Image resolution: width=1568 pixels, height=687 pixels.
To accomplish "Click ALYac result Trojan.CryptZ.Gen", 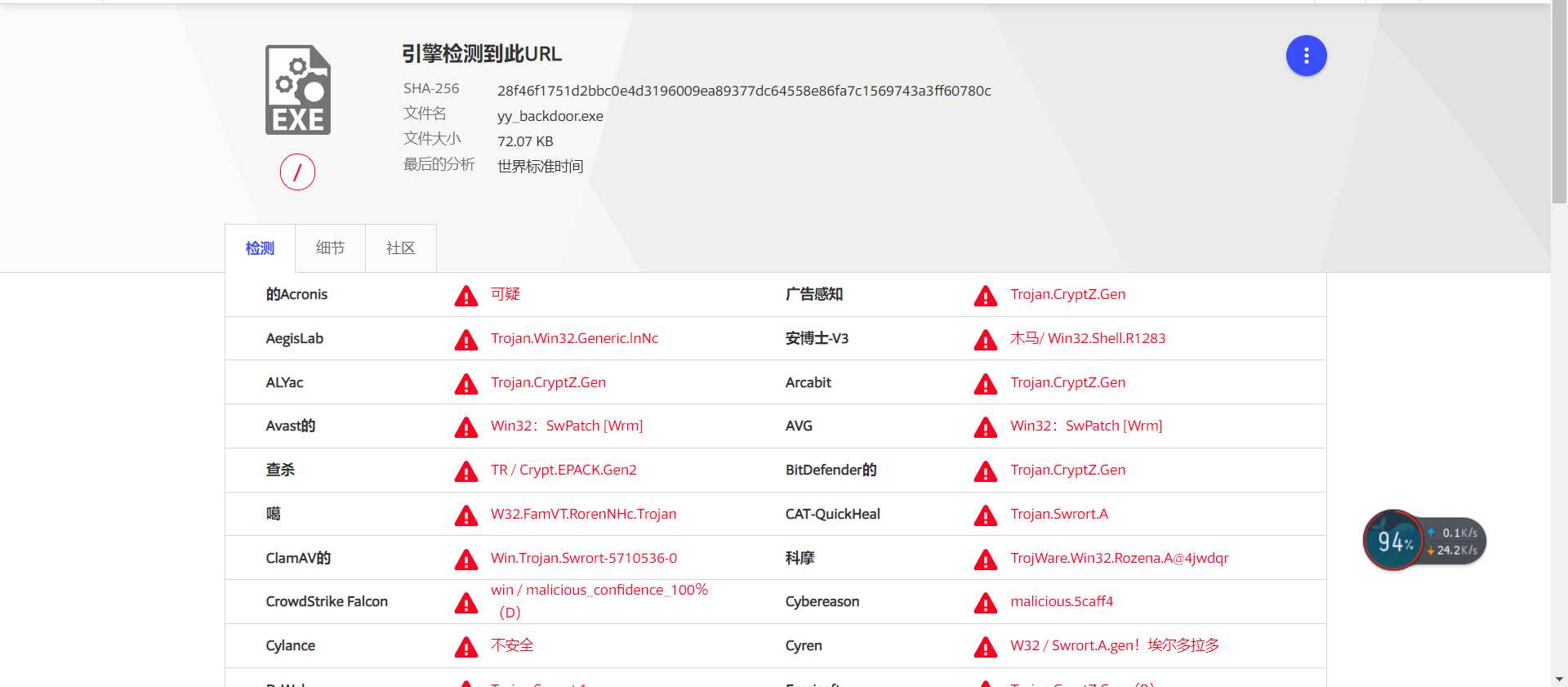I will click(548, 382).
